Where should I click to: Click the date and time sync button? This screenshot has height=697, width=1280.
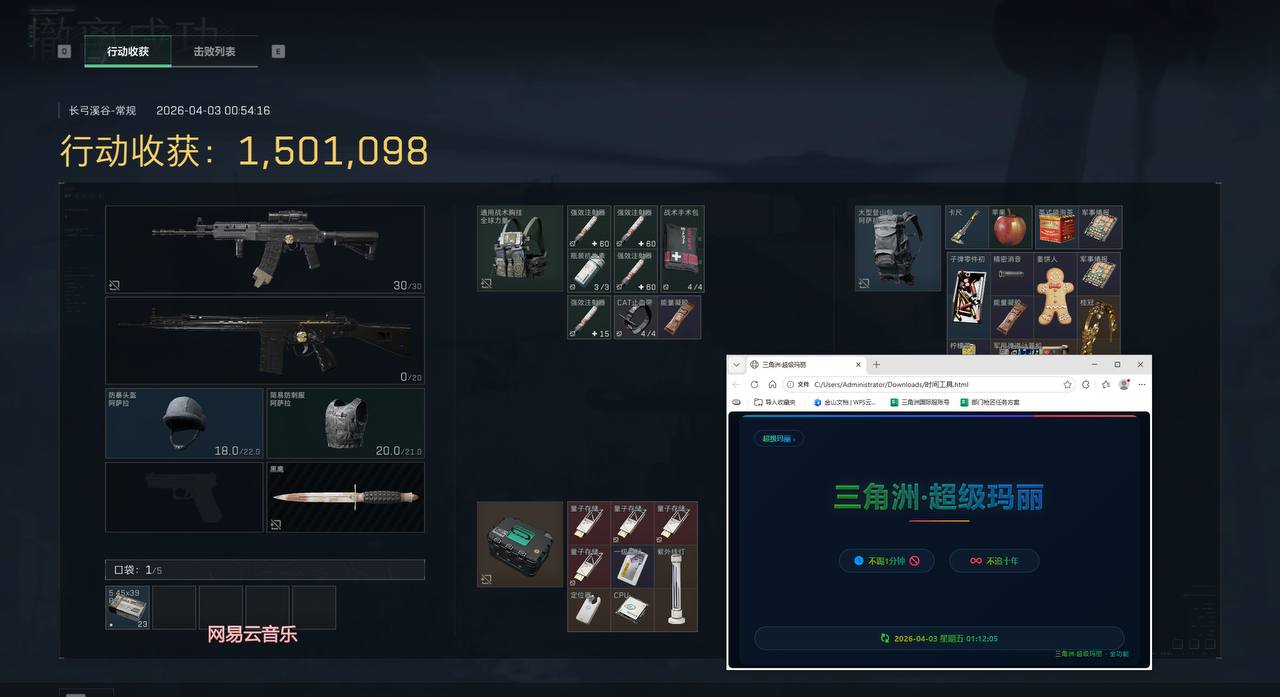pos(939,638)
